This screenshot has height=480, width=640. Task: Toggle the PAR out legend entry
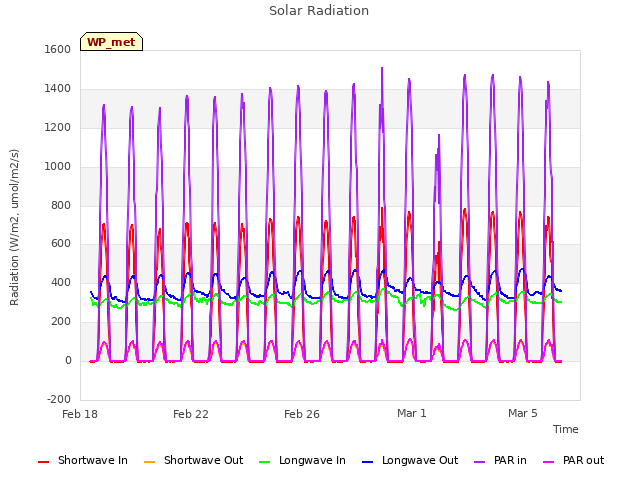tap(573, 461)
